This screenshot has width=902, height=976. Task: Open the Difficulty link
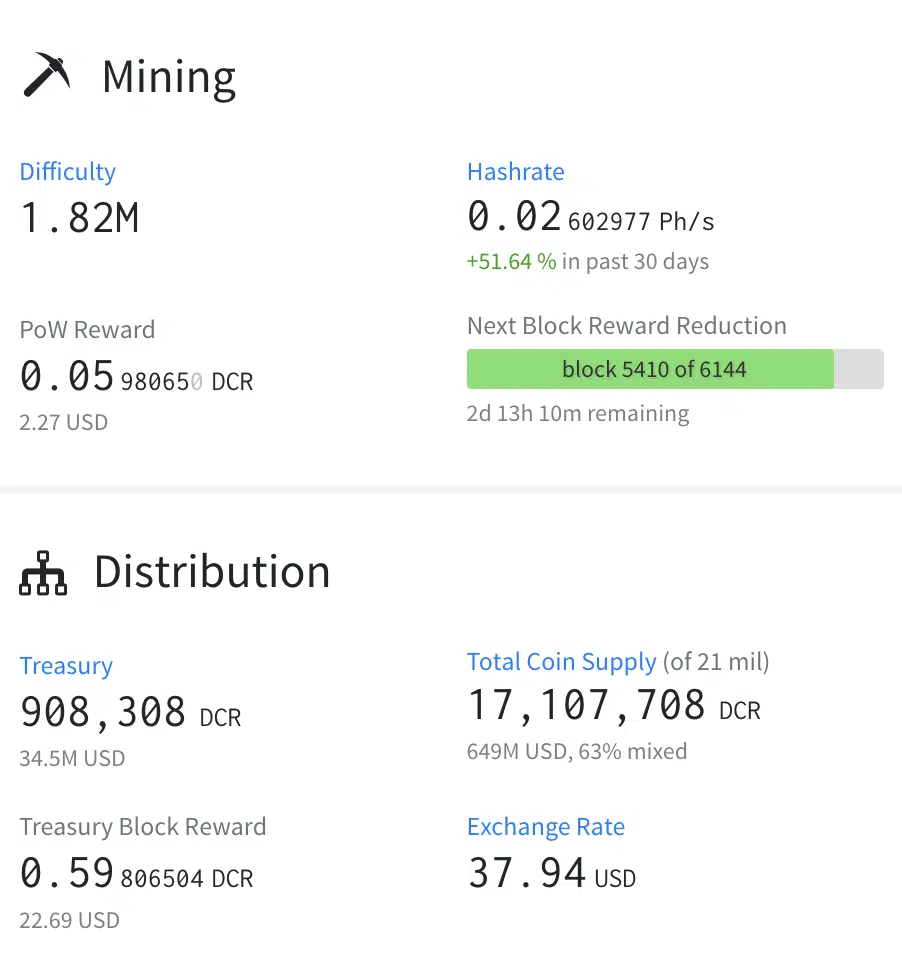click(x=67, y=172)
